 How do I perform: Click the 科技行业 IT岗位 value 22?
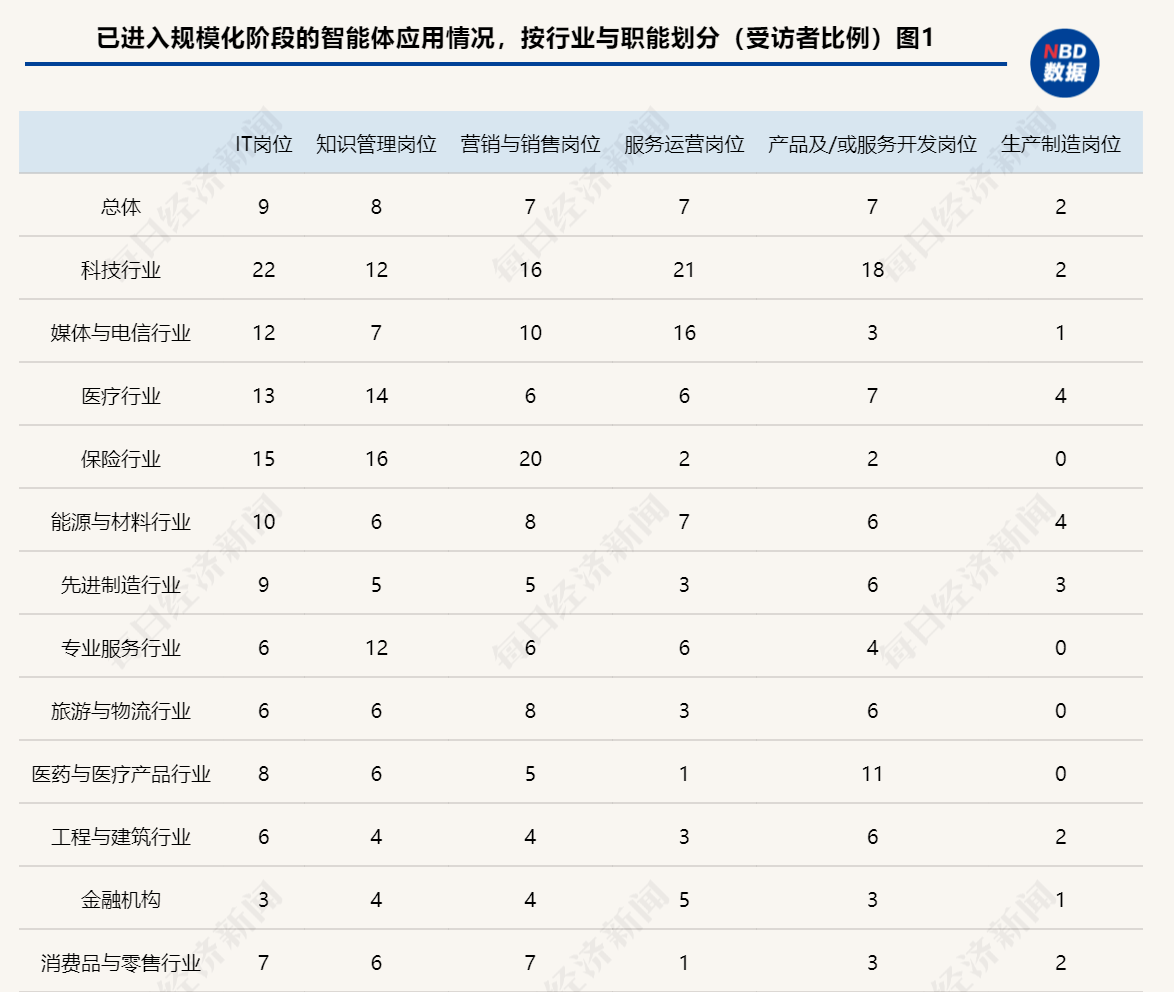(263, 270)
